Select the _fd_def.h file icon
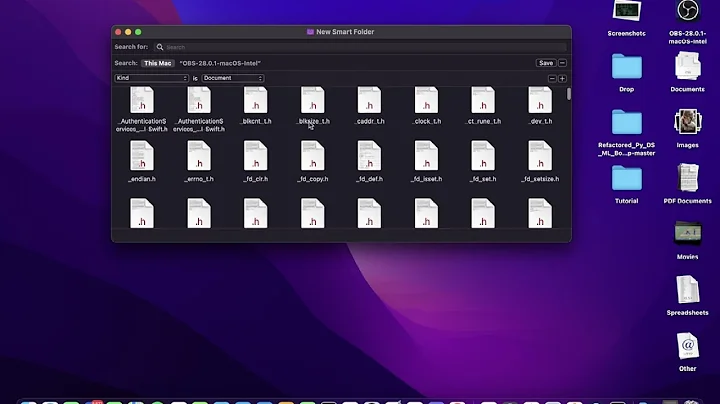Viewport: 720px width, 404px height. (x=370, y=156)
